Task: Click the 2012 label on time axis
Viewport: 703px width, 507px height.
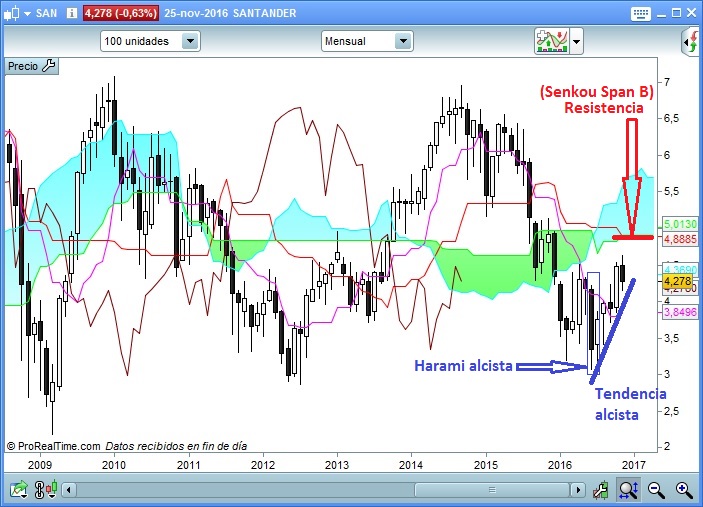Action: pyautogui.click(x=263, y=465)
